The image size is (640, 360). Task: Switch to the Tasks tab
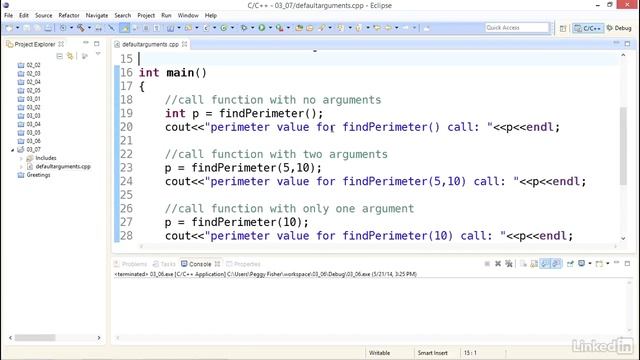pos(164,264)
